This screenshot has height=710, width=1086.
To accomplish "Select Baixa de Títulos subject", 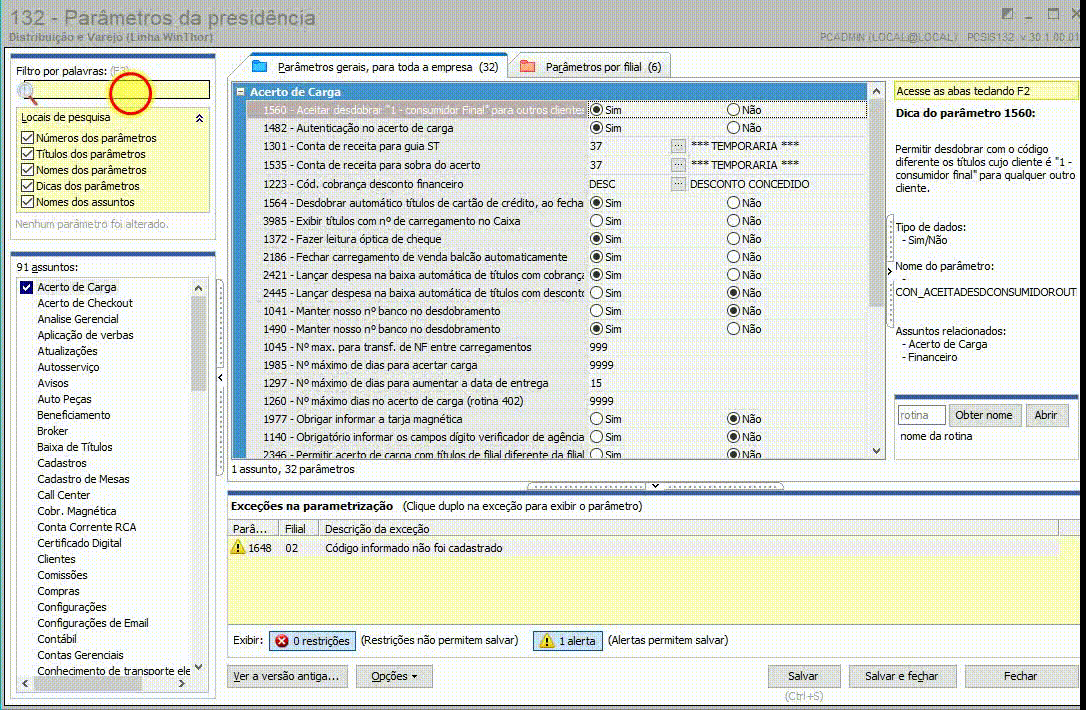I will [75, 447].
